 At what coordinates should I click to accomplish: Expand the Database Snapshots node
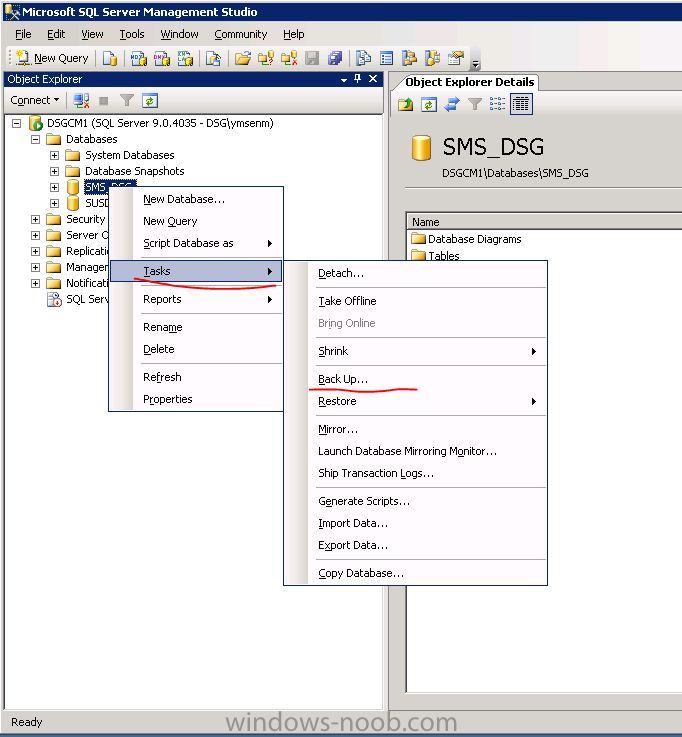(x=55, y=172)
